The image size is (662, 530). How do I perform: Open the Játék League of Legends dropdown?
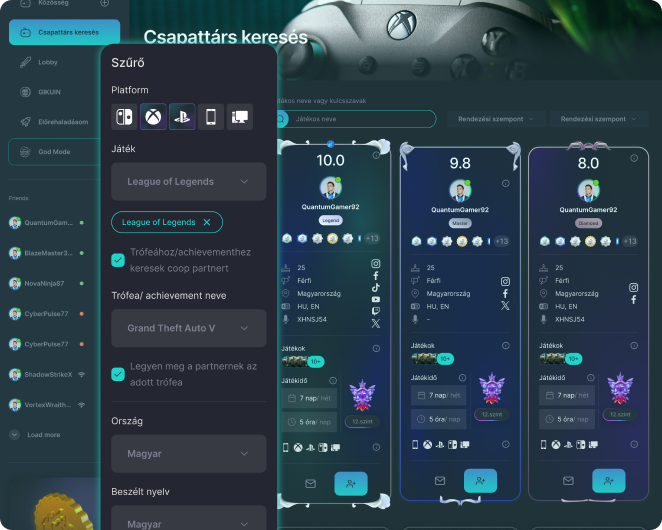tap(188, 182)
